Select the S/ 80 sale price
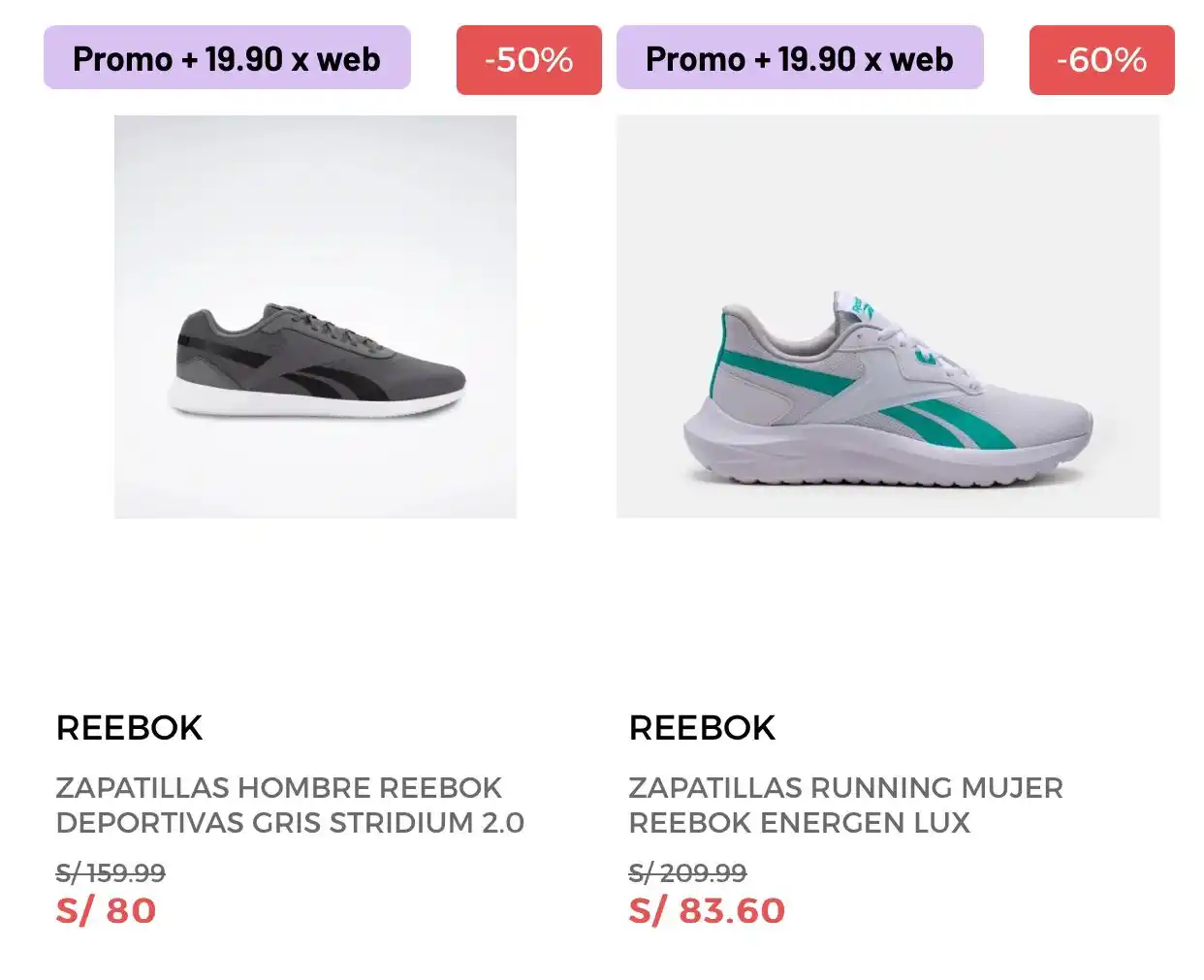This screenshot has width=1204, height=980. click(106, 911)
